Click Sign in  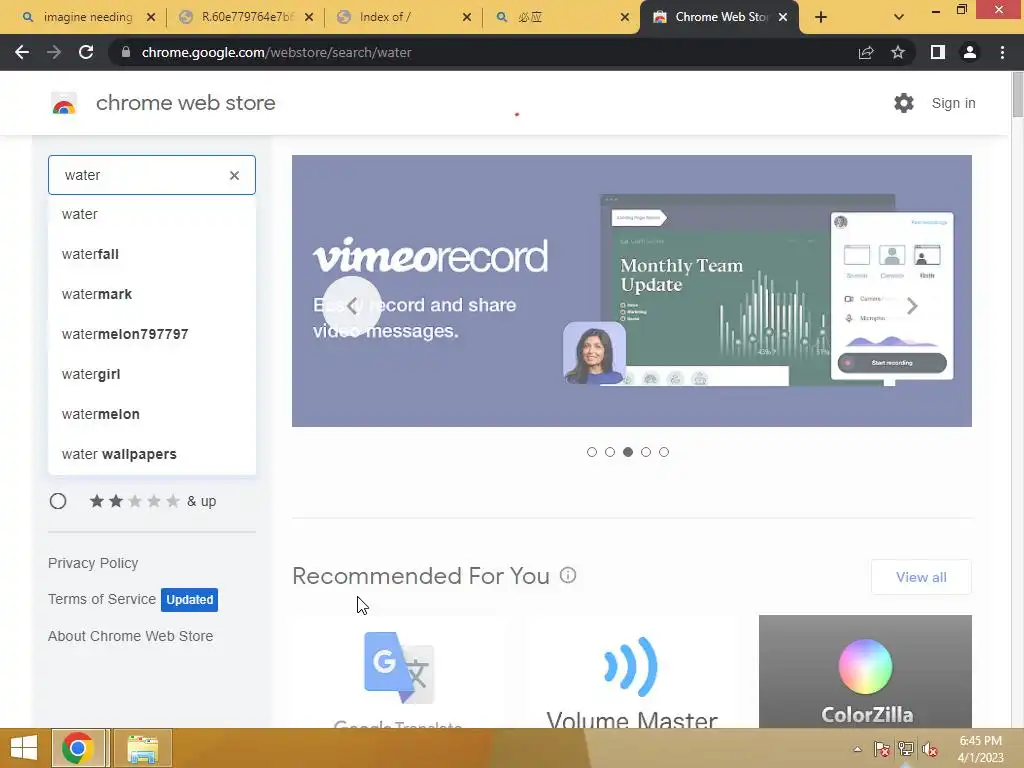(x=953, y=103)
